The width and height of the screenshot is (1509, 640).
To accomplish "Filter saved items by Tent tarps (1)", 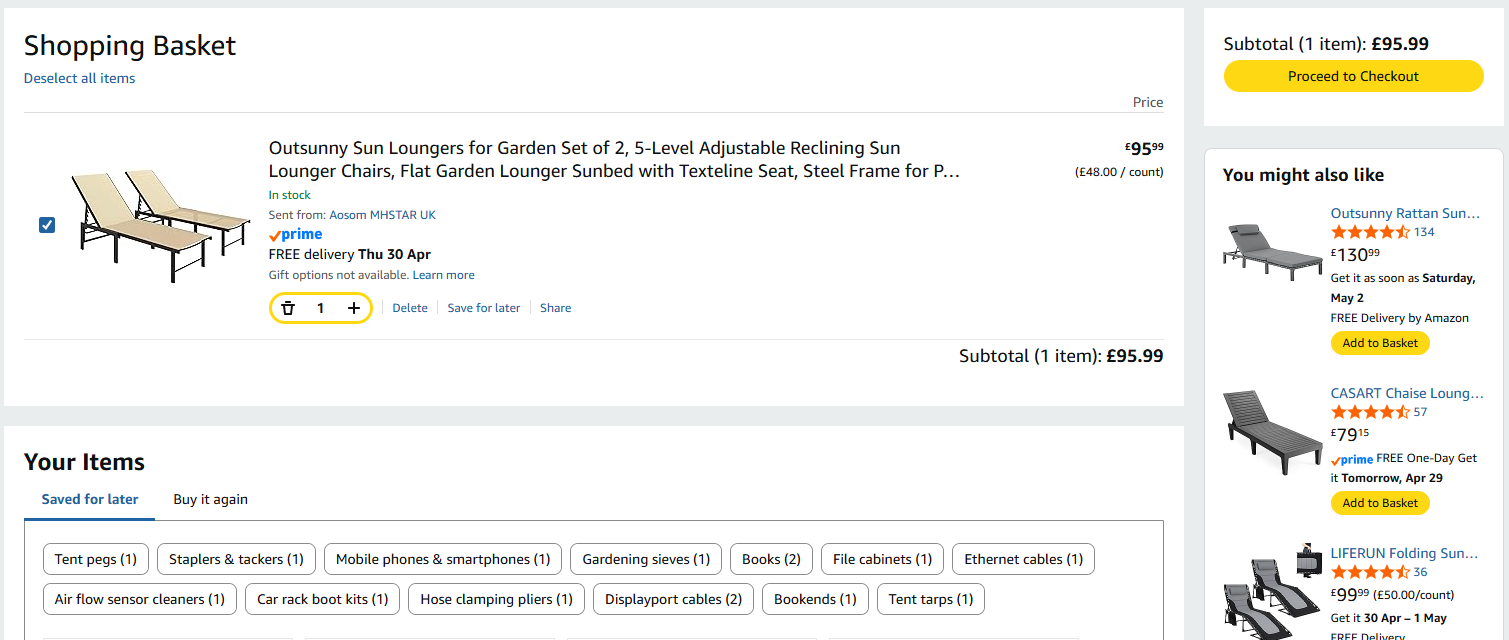I will pos(931,599).
